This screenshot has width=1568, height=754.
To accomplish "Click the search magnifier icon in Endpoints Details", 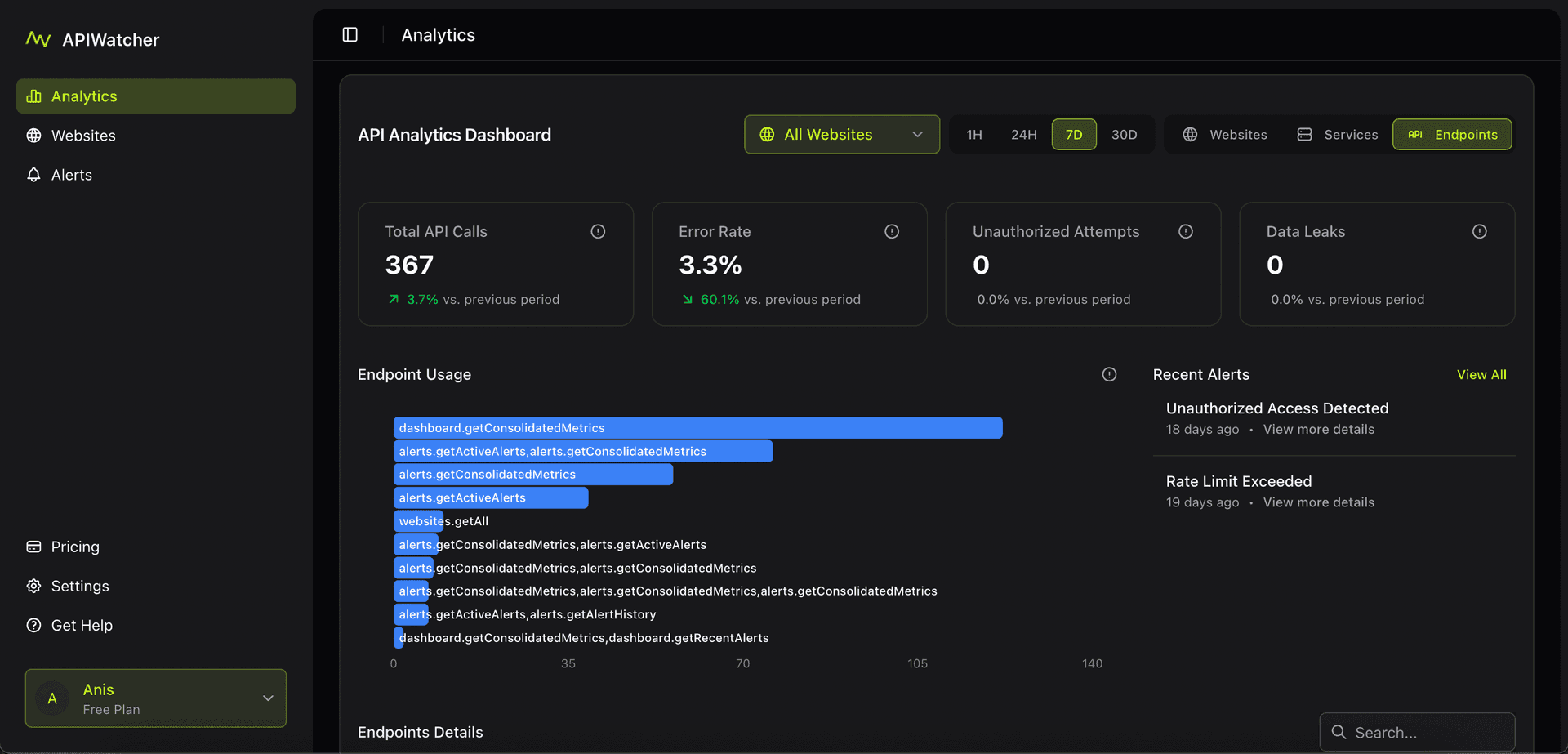I will [1339, 732].
